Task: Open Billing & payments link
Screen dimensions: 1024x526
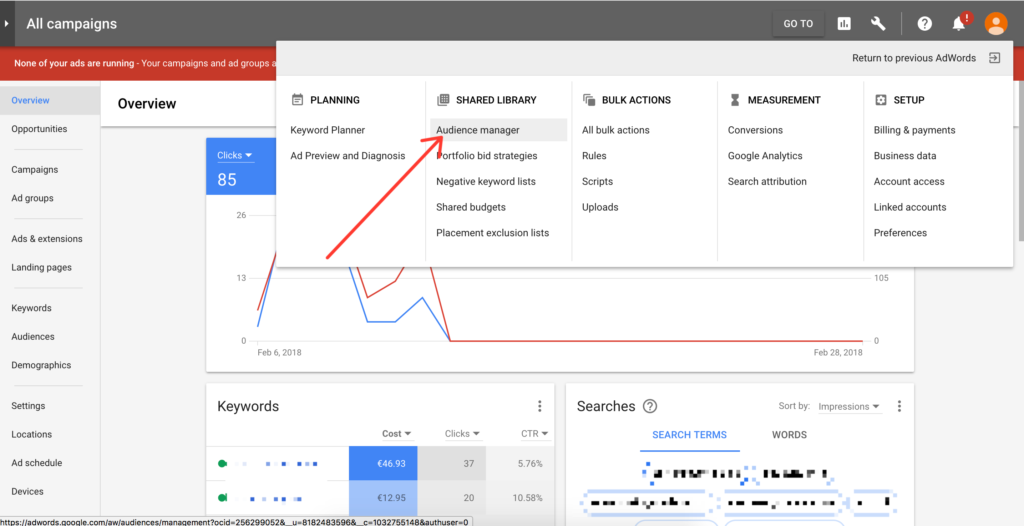Action: (x=914, y=130)
